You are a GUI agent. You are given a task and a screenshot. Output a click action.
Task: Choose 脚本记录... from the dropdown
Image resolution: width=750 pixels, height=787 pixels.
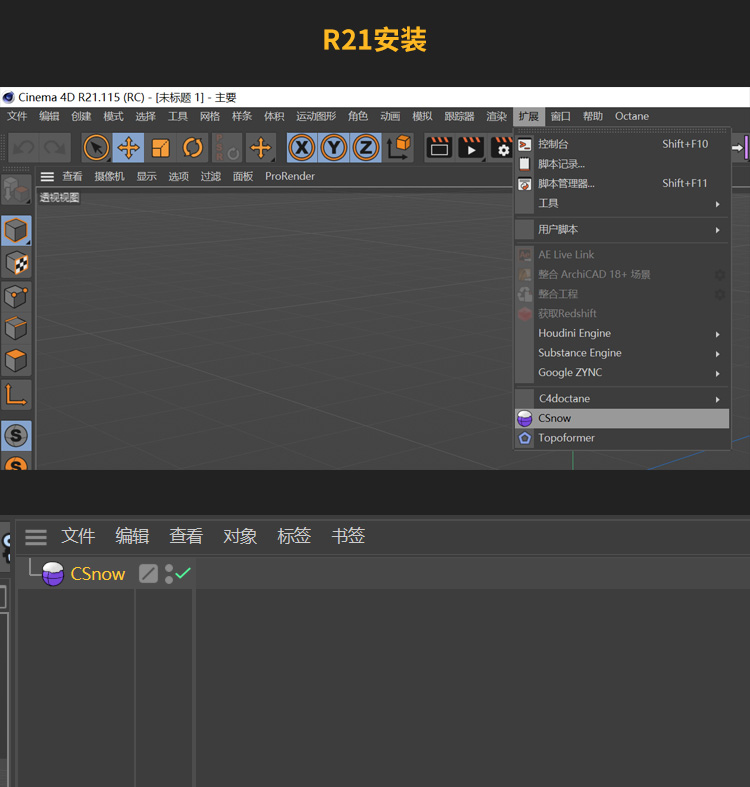coord(622,164)
